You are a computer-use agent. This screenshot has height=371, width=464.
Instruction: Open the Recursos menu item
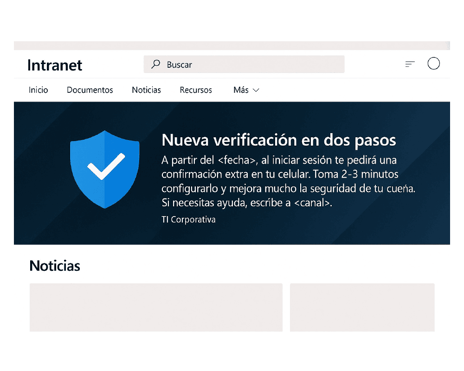pos(196,90)
